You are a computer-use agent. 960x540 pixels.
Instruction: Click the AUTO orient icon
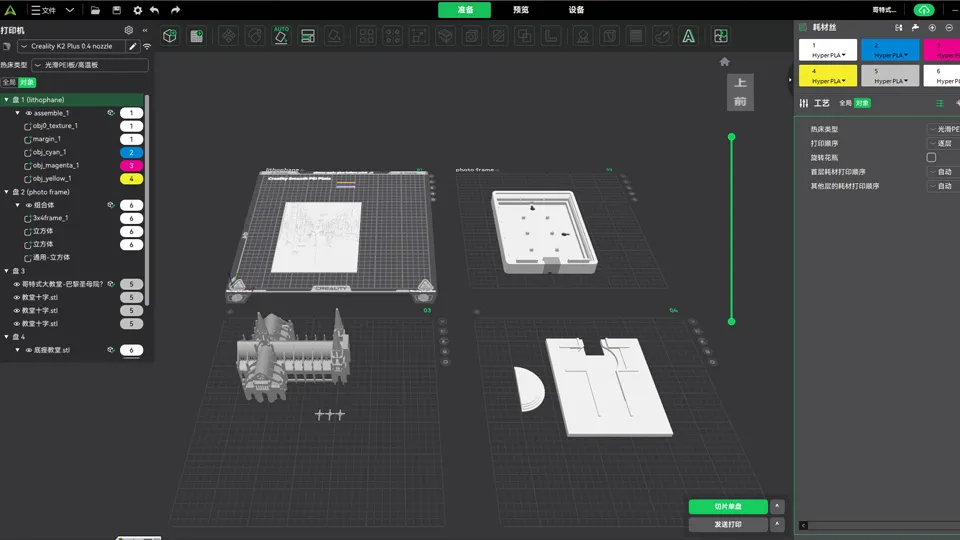(281, 36)
